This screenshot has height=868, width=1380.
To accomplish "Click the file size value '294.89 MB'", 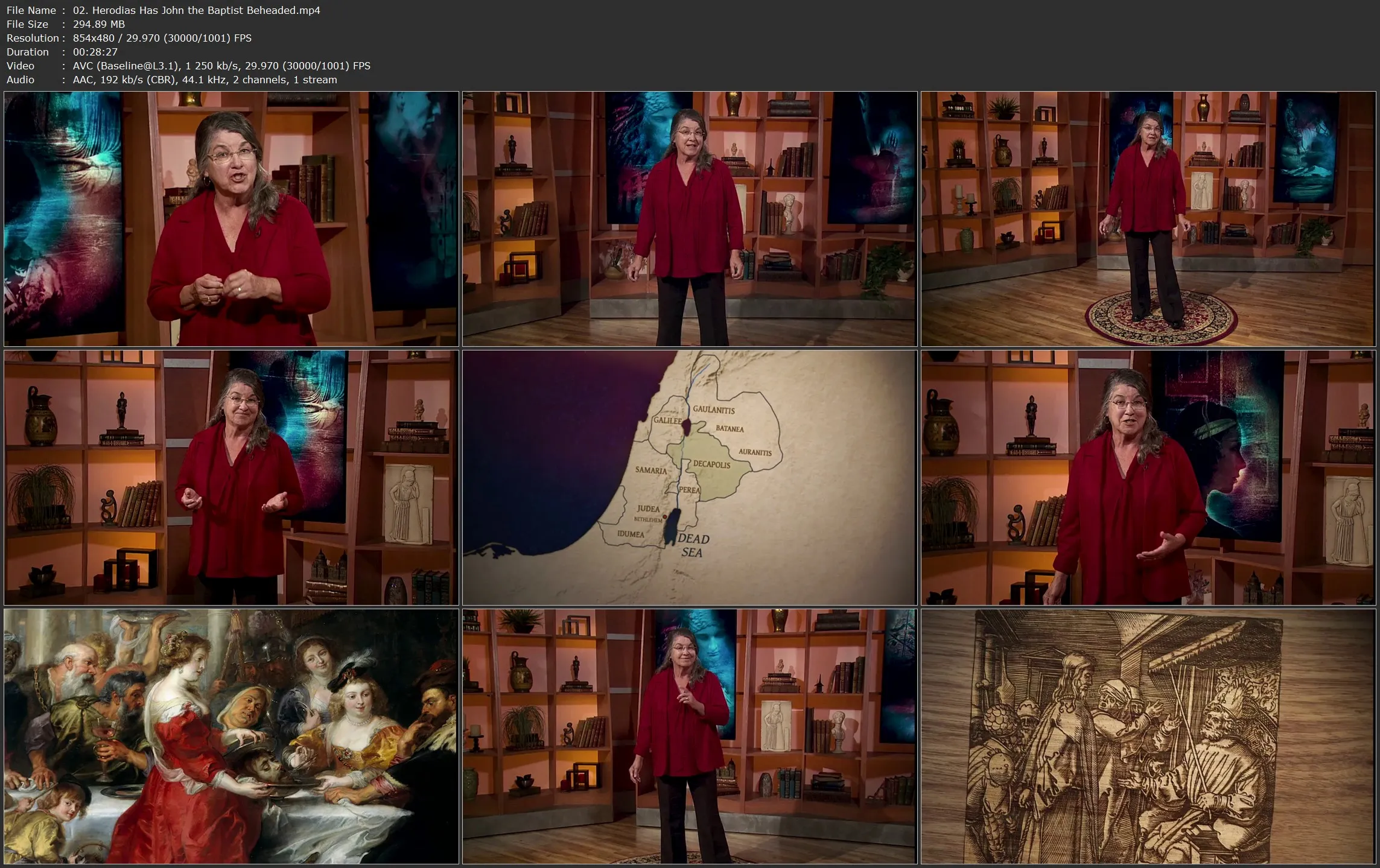I will coord(99,24).
